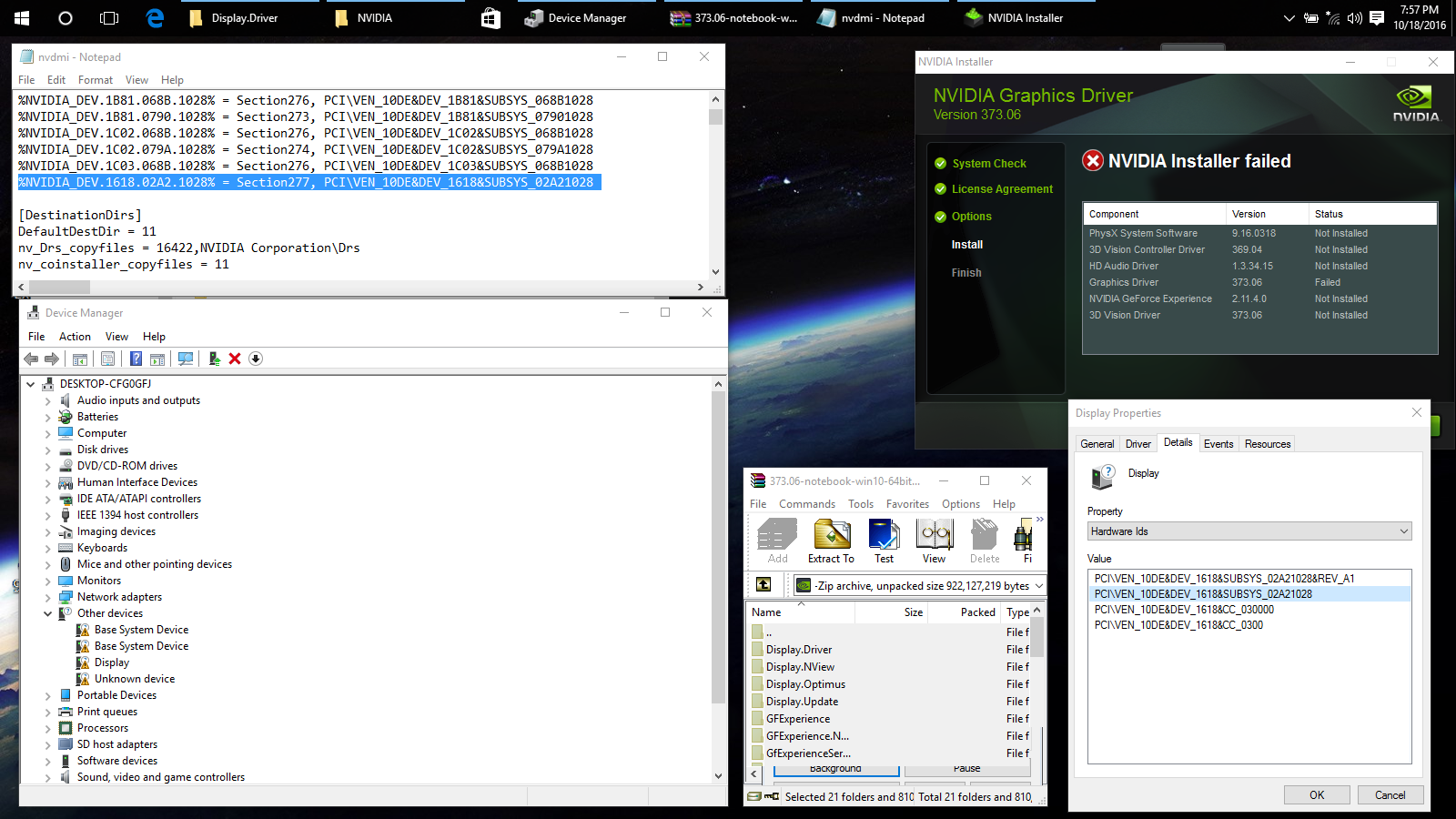Select Unknown device in Device Manager tree
This screenshot has height=819, width=1456.
[135, 679]
